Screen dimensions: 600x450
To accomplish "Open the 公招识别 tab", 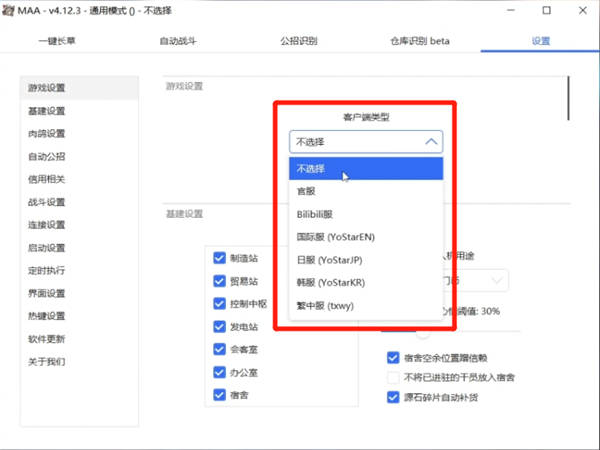I will (299, 41).
